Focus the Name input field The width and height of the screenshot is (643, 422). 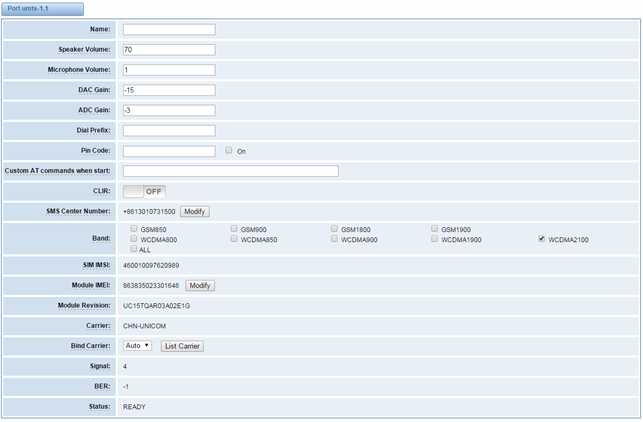pos(169,30)
